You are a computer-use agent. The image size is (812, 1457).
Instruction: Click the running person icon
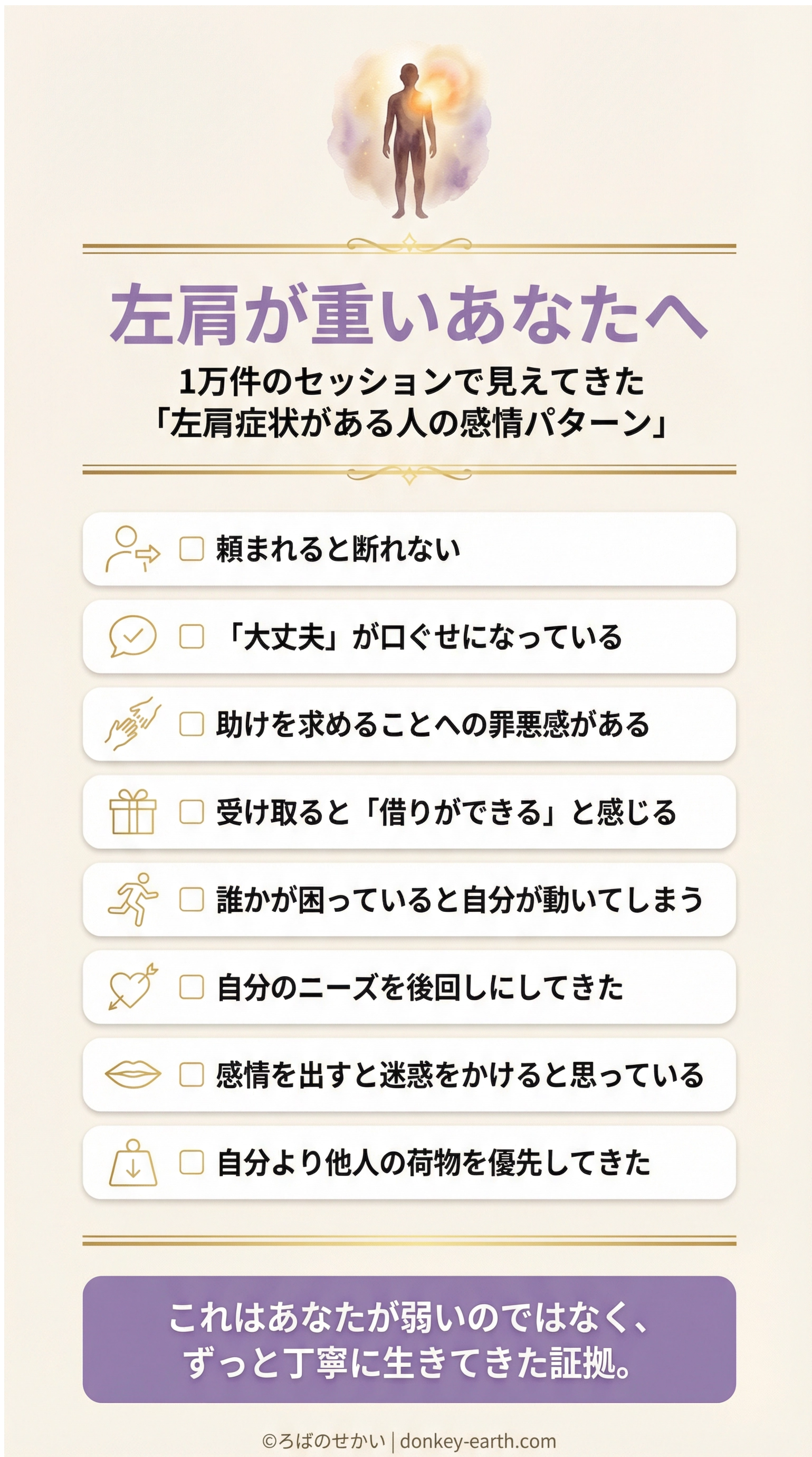click(133, 899)
